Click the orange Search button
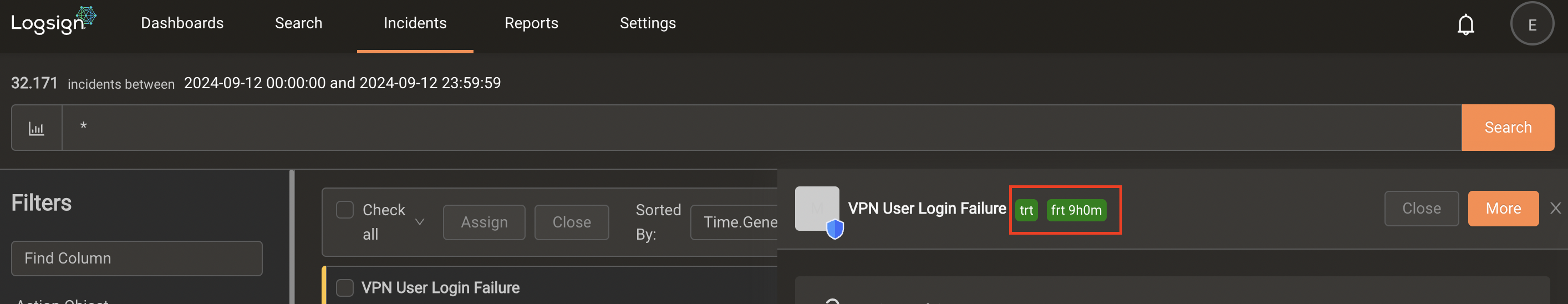The image size is (1568, 304). (x=1507, y=128)
